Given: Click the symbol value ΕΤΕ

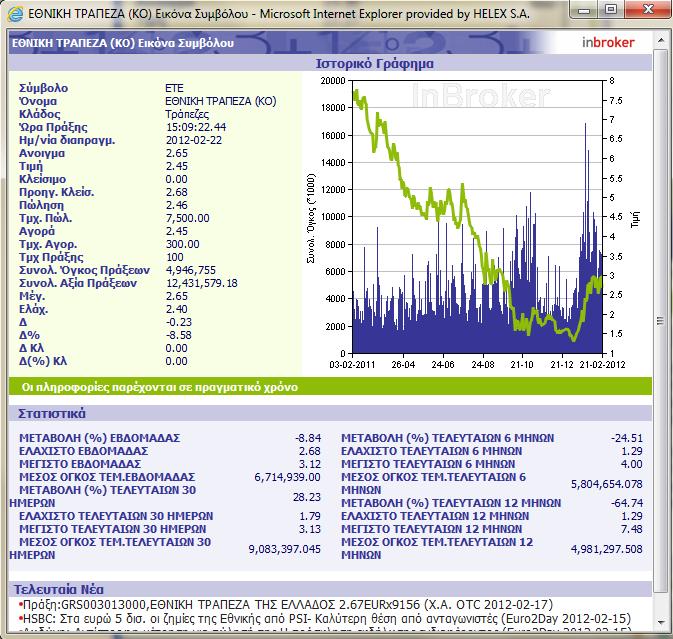Looking at the screenshot, I should pyautogui.click(x=174, y=88).
